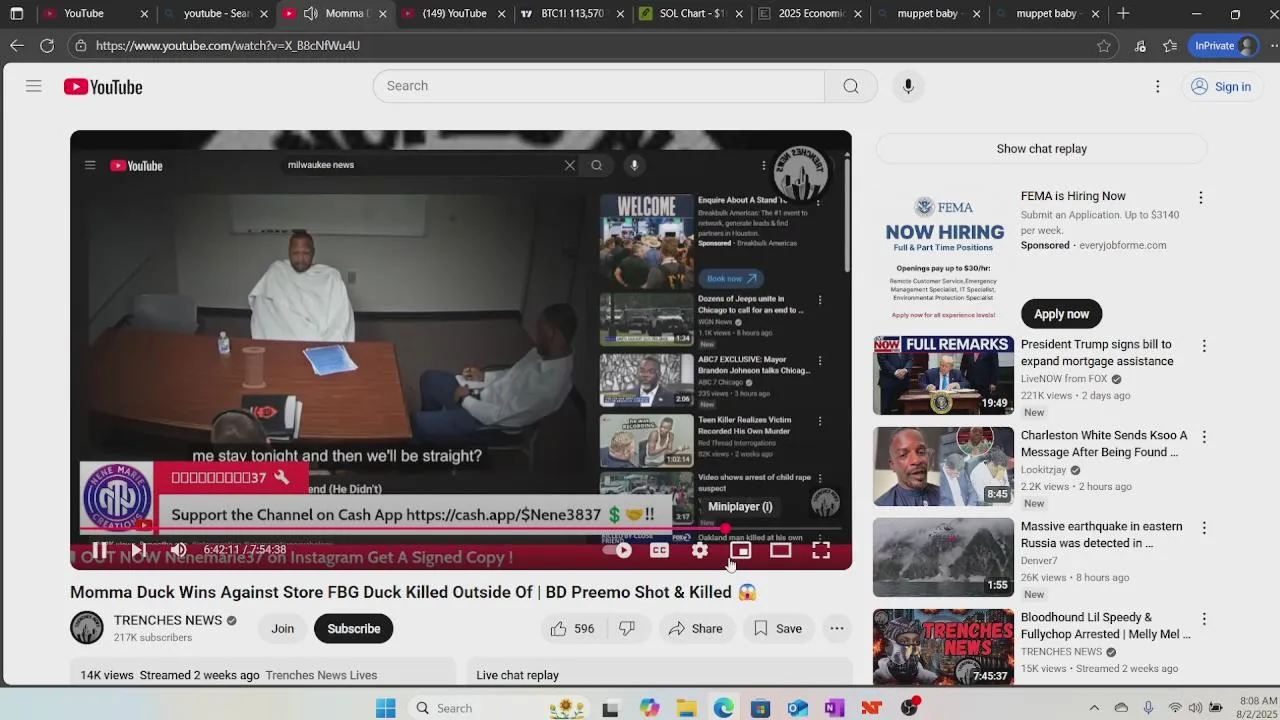Open OneNote from the taskbar
The height and width of the screenshot is (720, 1280).
(x=834, y=708)
